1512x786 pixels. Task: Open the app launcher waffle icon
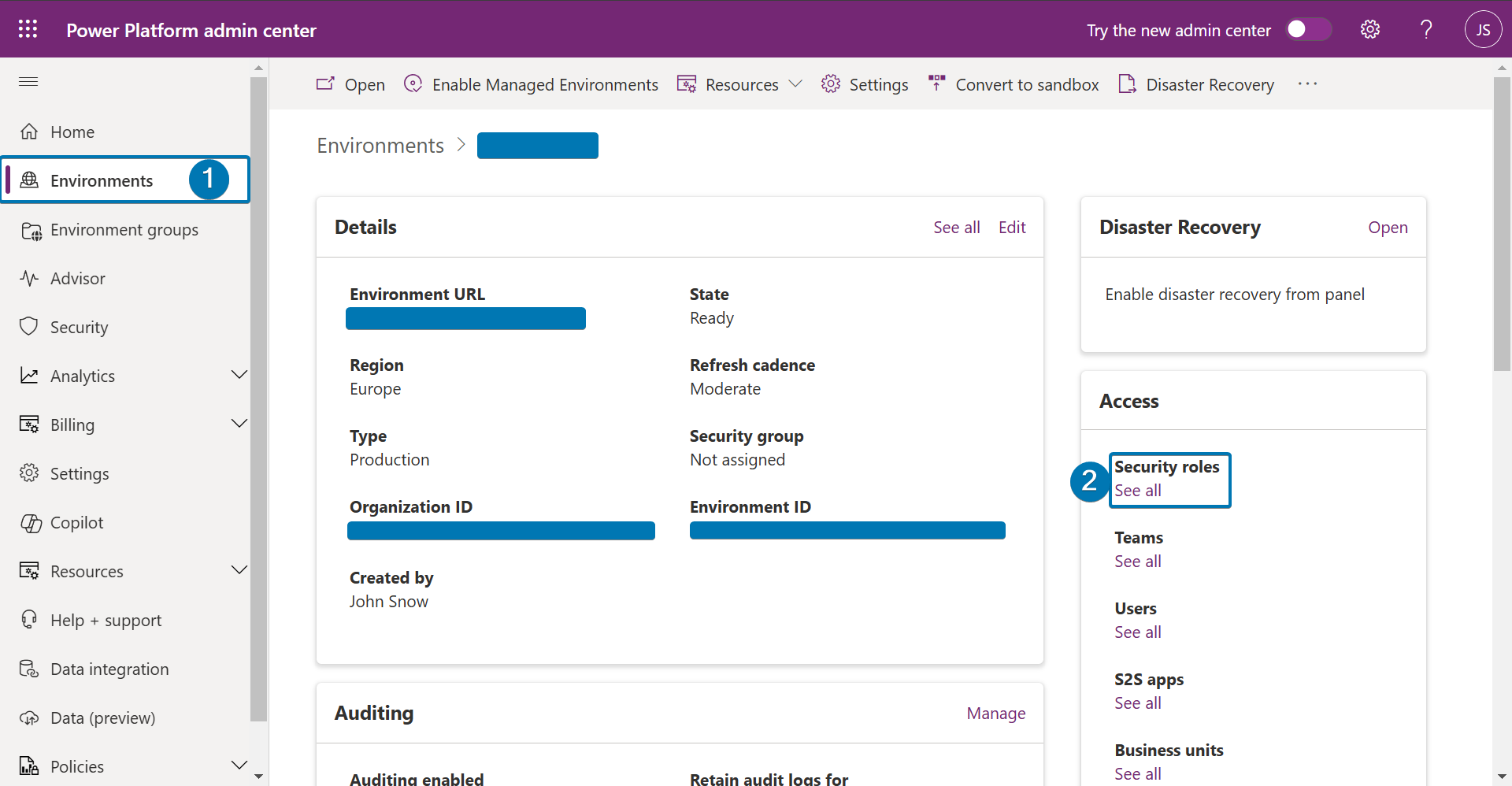pyautogui.click(x=28, y=29)
